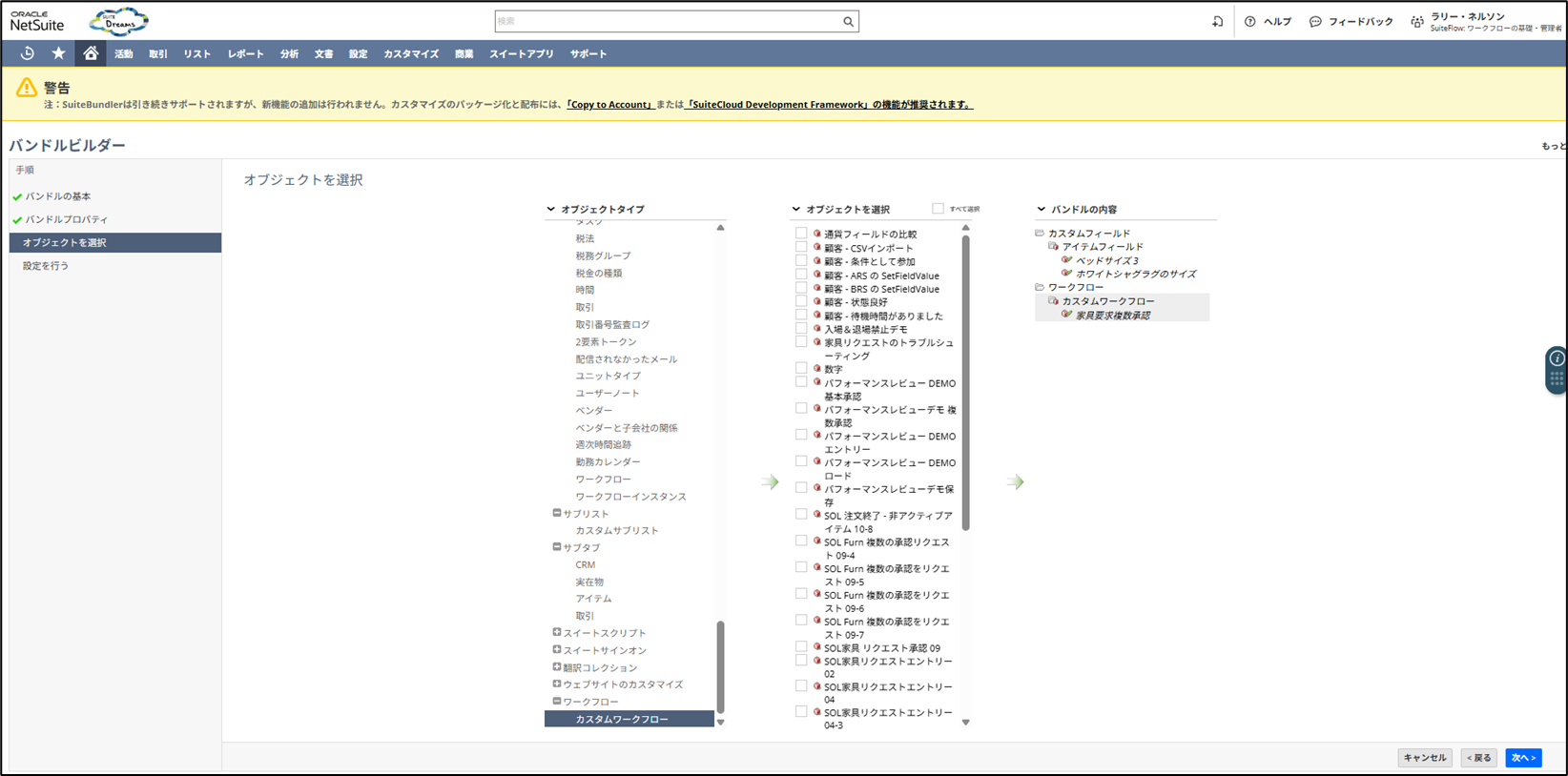Open the 活動 menu
Image resolution: width=1568 pixels, height=776 pixels.
tap(124, 54)
